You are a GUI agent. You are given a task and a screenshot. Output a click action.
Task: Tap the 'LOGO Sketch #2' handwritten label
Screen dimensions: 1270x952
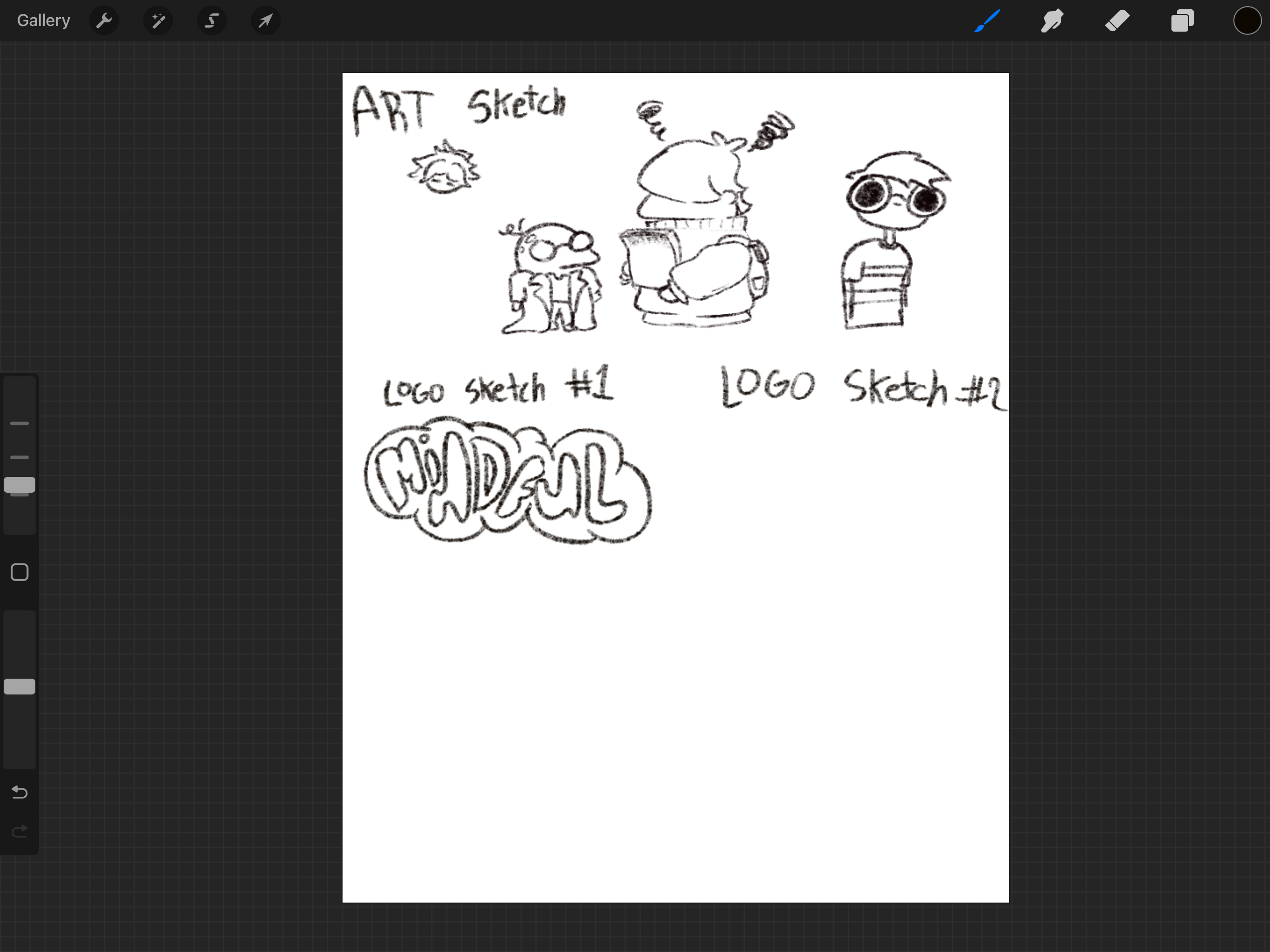click(x=861, y=388)
